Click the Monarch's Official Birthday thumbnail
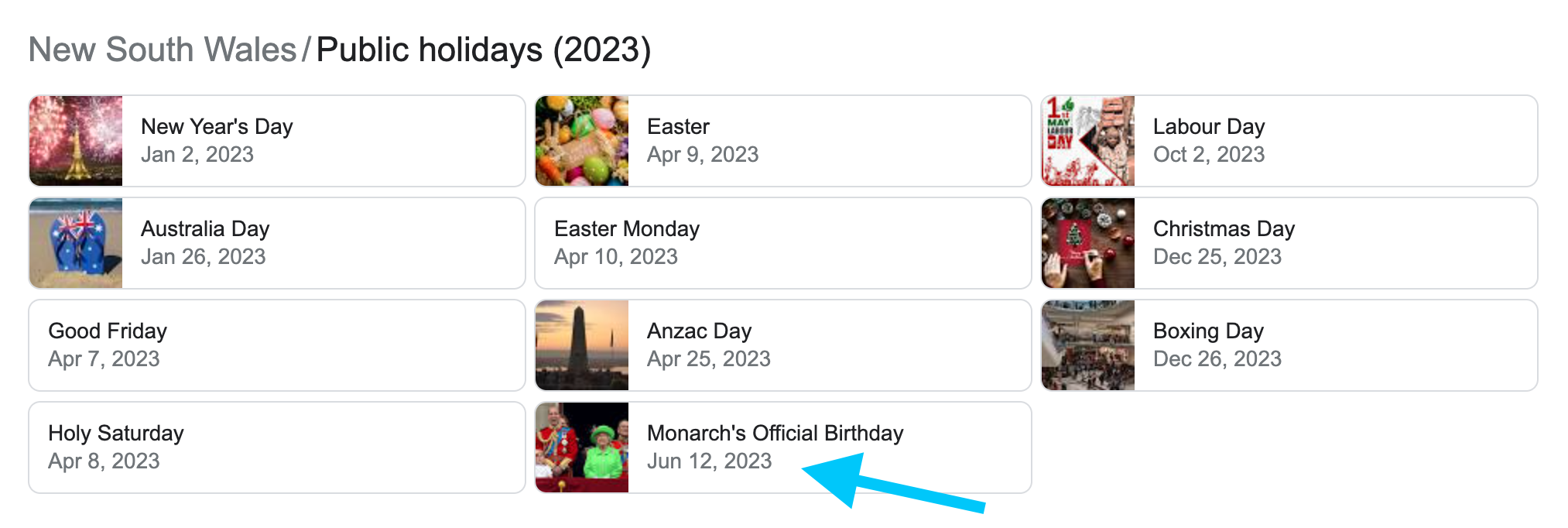The height and width of the screenshot is (528, 1568). [582, 447]
